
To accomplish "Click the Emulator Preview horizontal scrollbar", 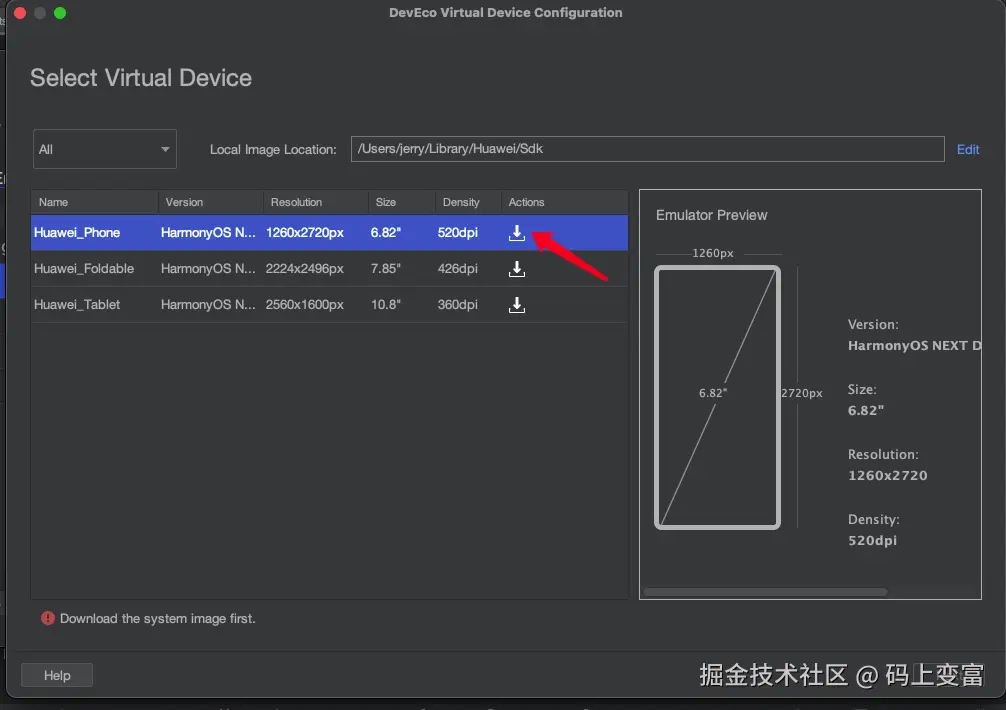I will (765, 592).
